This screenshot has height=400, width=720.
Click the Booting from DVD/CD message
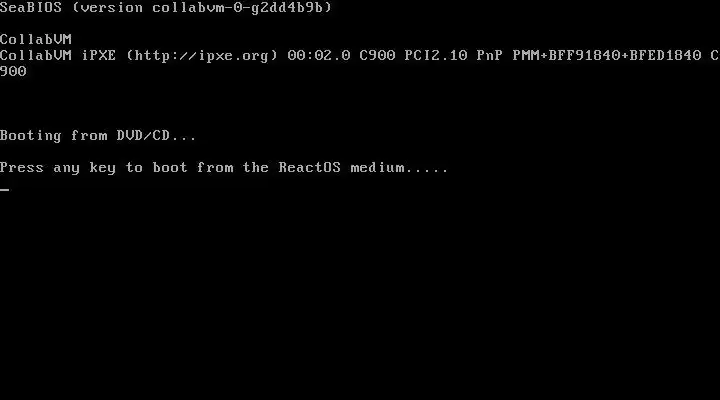98,135
